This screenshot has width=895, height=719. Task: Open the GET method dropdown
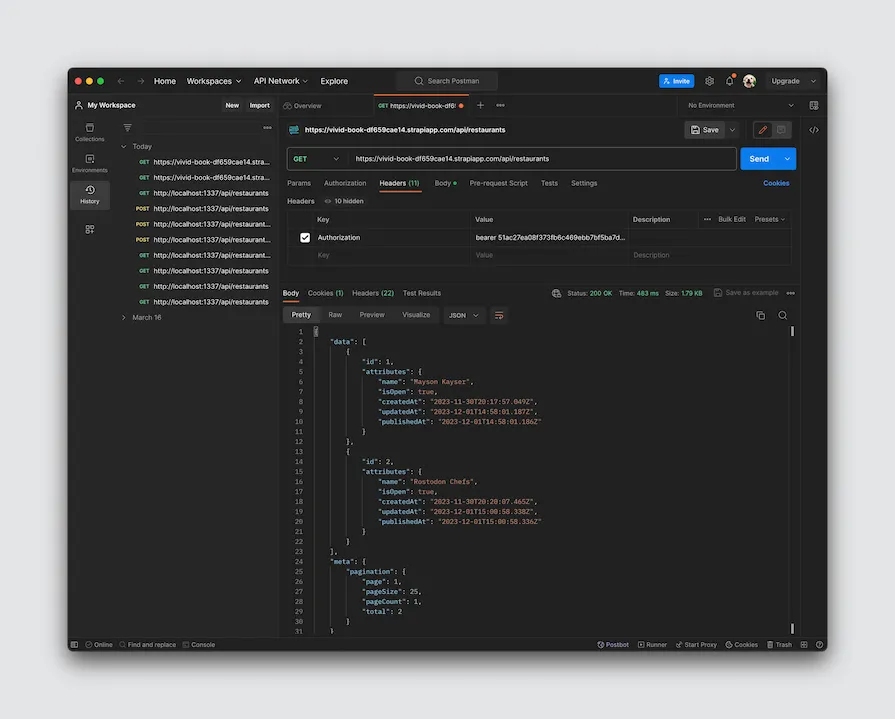[x=317, y=158]
